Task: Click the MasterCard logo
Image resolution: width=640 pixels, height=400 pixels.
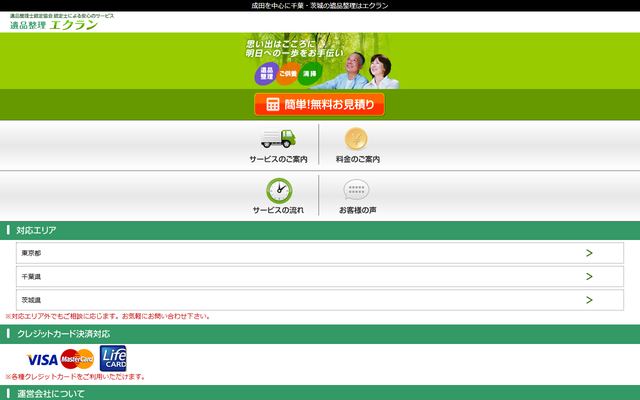Action: pyautogui.click(x=77, y=359)
